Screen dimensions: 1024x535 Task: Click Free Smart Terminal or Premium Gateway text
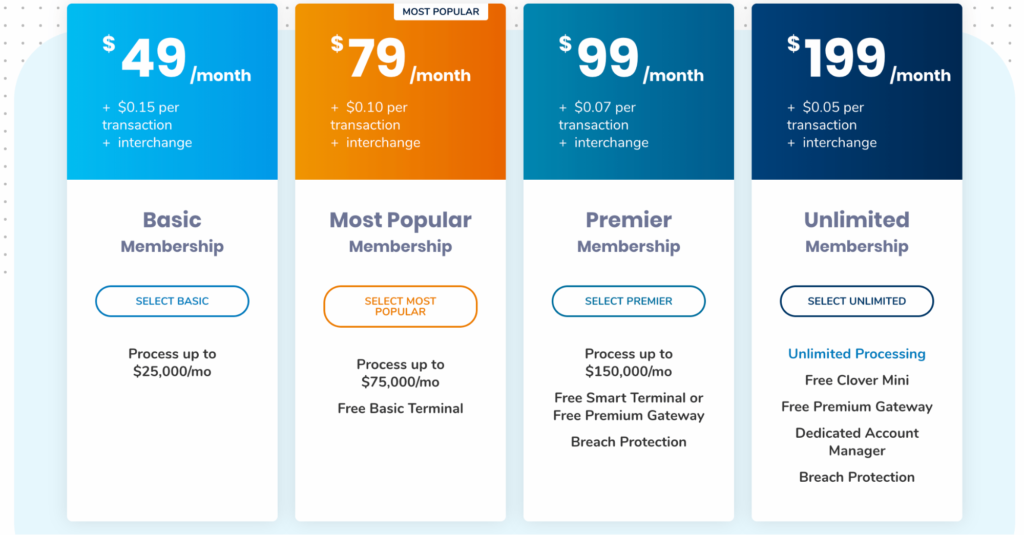(628, 406)
